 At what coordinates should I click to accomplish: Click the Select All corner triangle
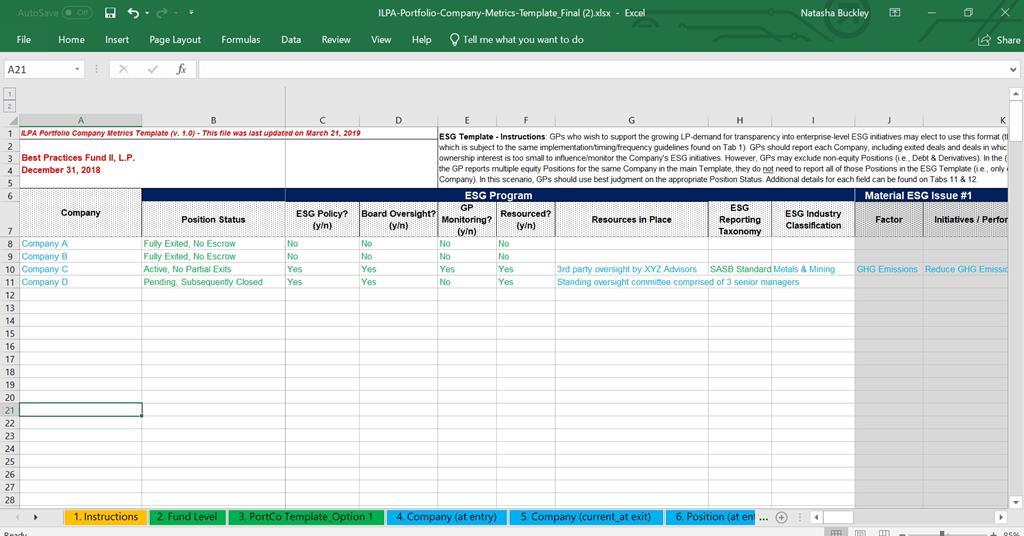tap(13, 121)
